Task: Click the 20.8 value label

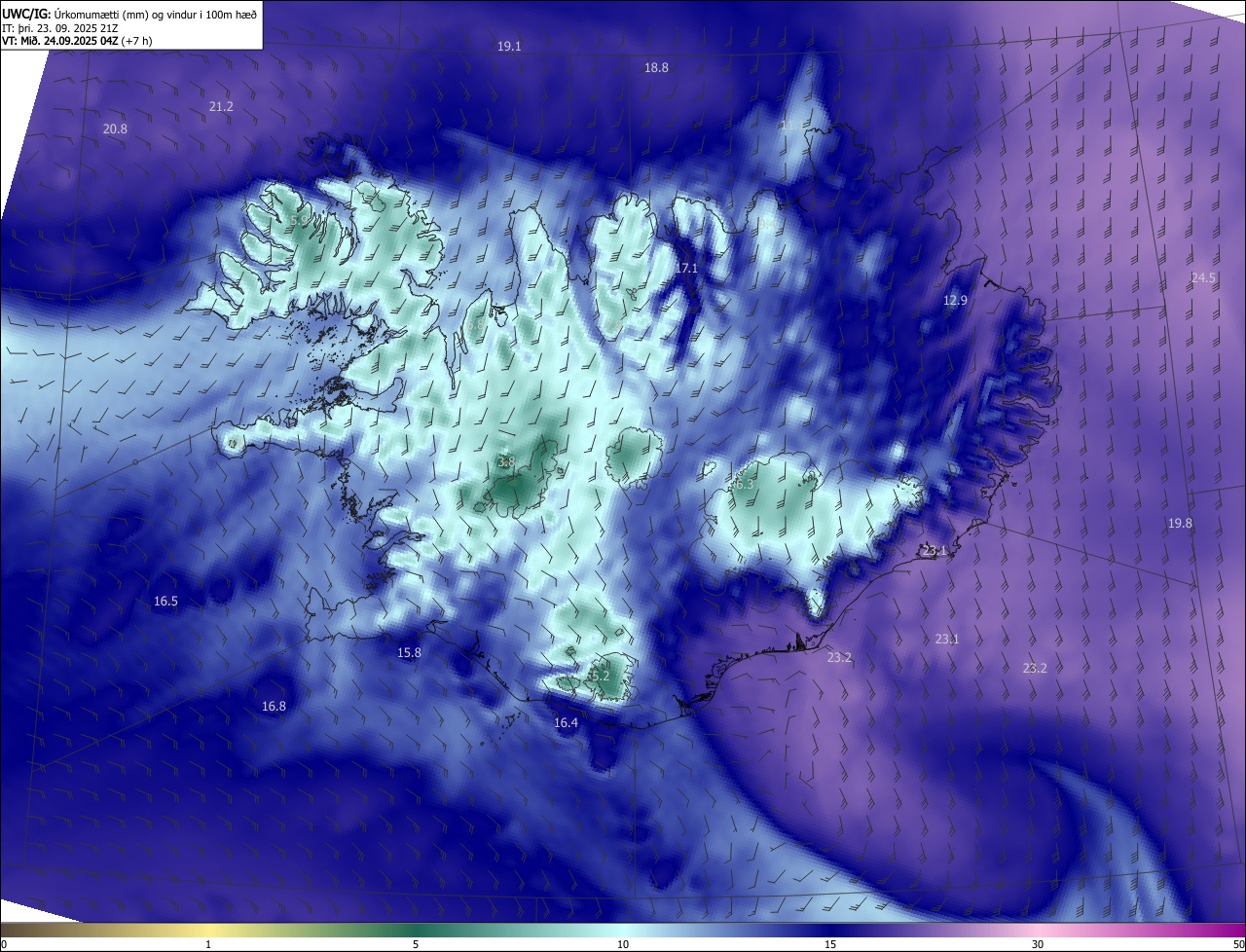Action: (x=115, y=129)
